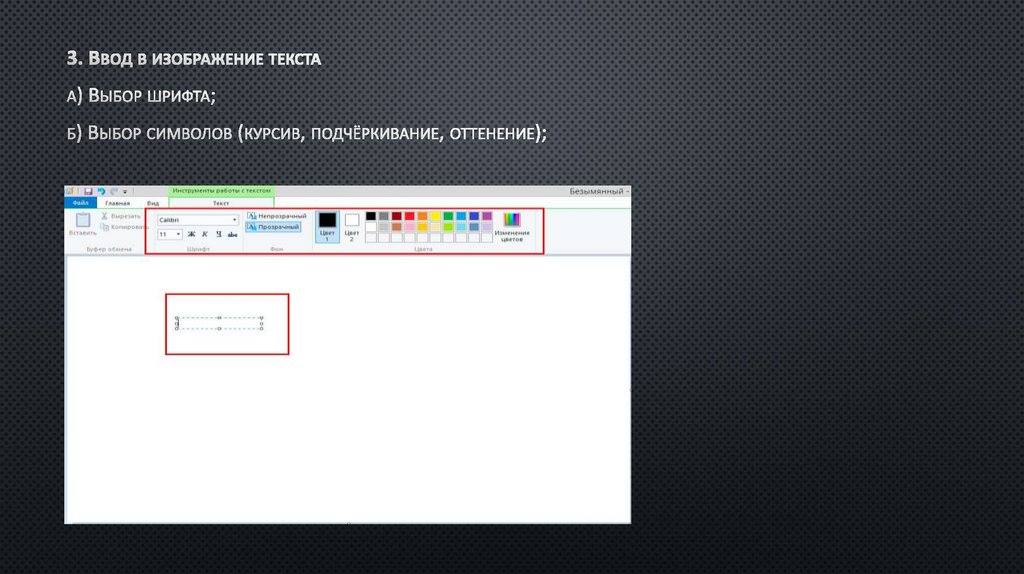Pick the white swatch in the second palette row
This screenshot has width=1024, height=574.
pyautogui.click(x=371, y=227)
